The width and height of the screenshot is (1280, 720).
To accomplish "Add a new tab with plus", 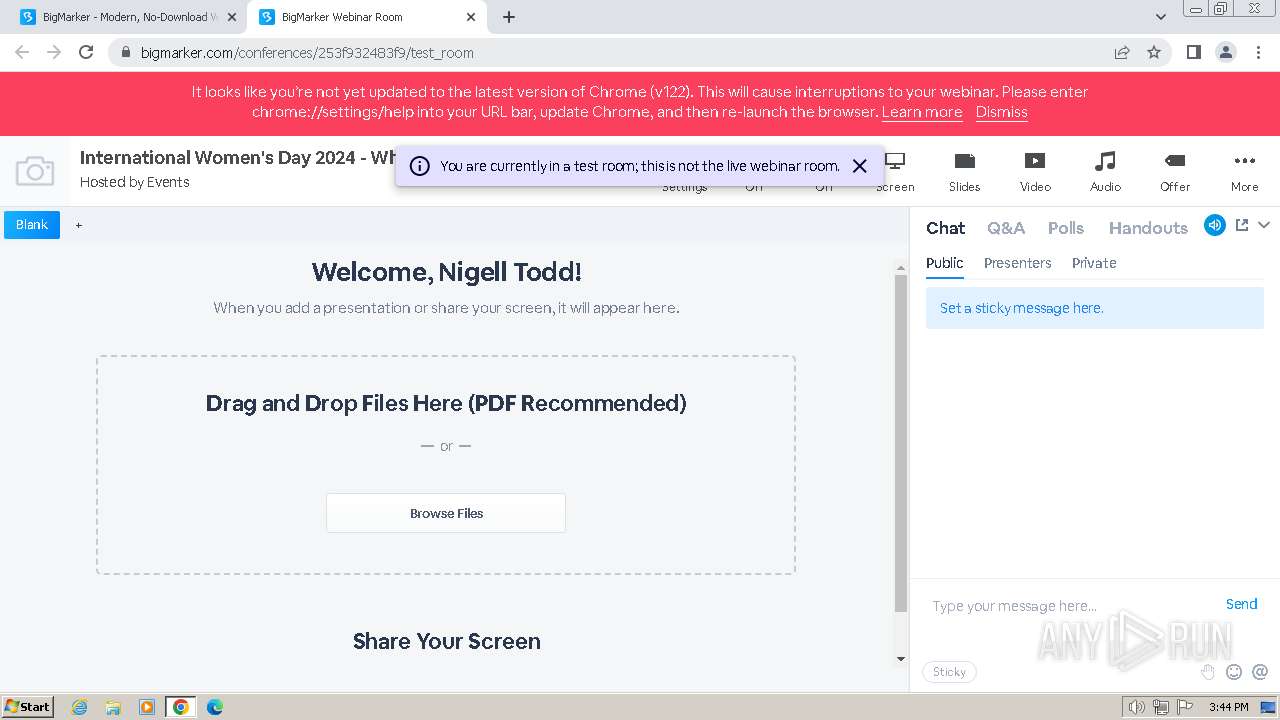I will [79, 225].
